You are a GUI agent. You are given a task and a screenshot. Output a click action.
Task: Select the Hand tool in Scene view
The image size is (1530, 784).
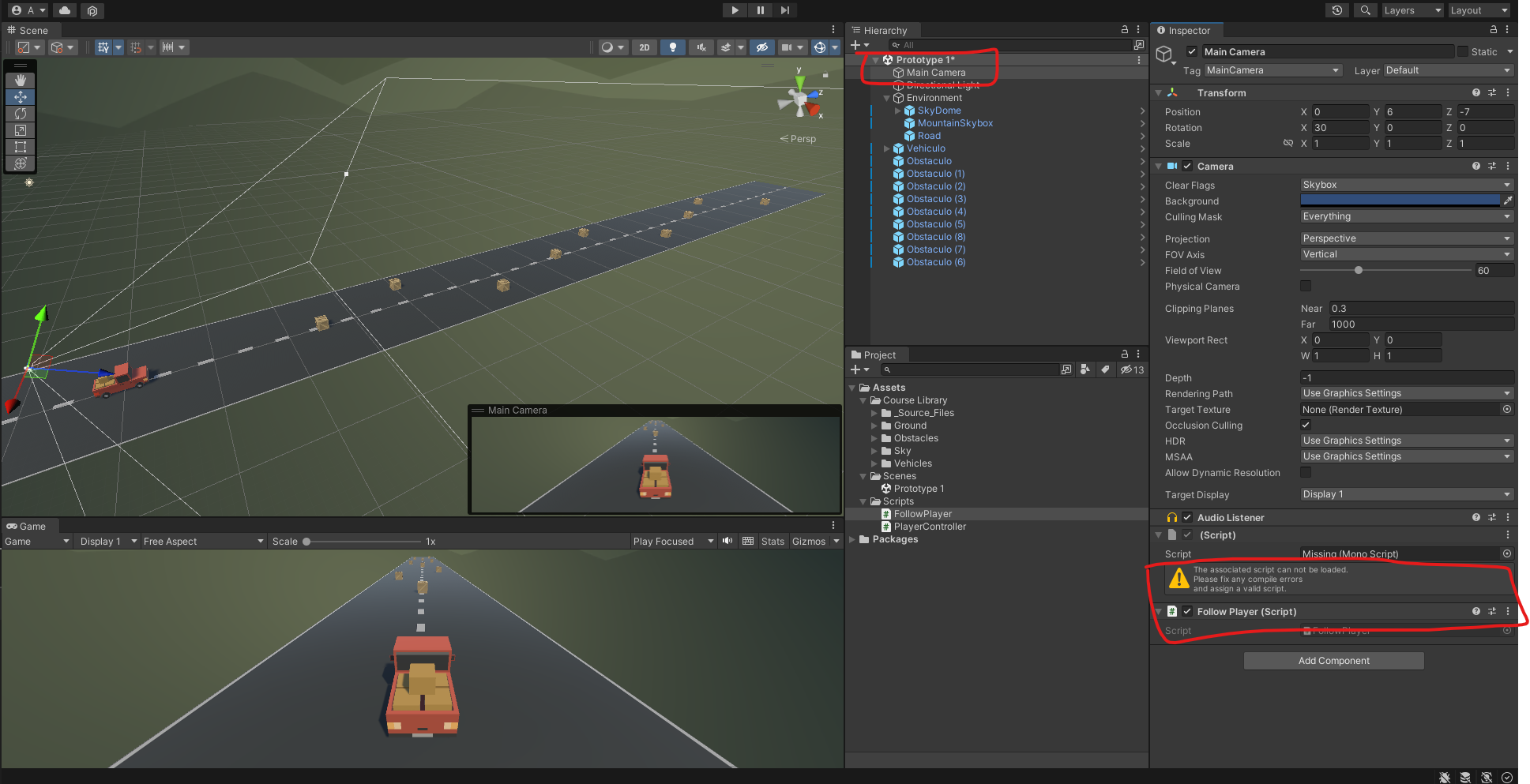[x=21, y=81]
